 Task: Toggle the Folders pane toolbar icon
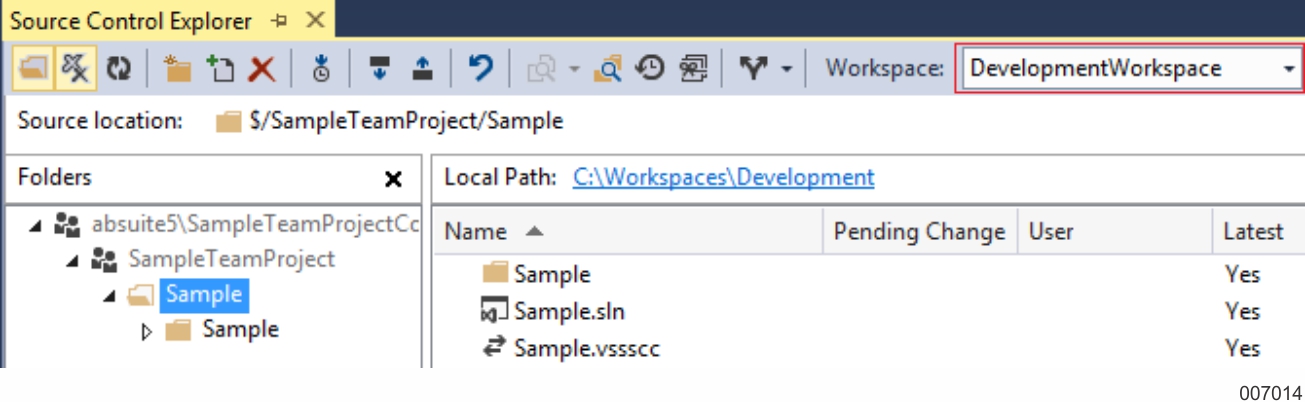point(33,68)
